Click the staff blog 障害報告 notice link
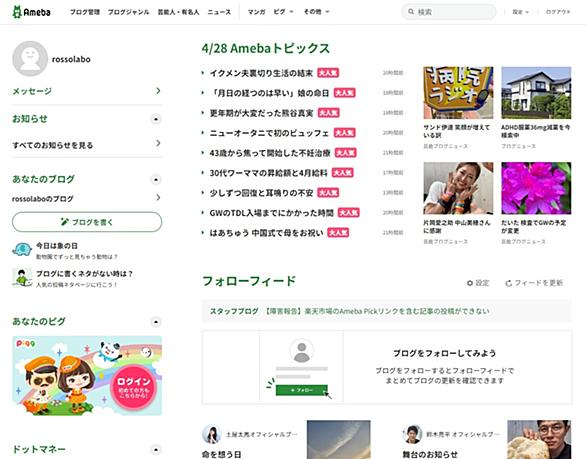The height and width of the screenshot is (459, 586). coord(377,311)
